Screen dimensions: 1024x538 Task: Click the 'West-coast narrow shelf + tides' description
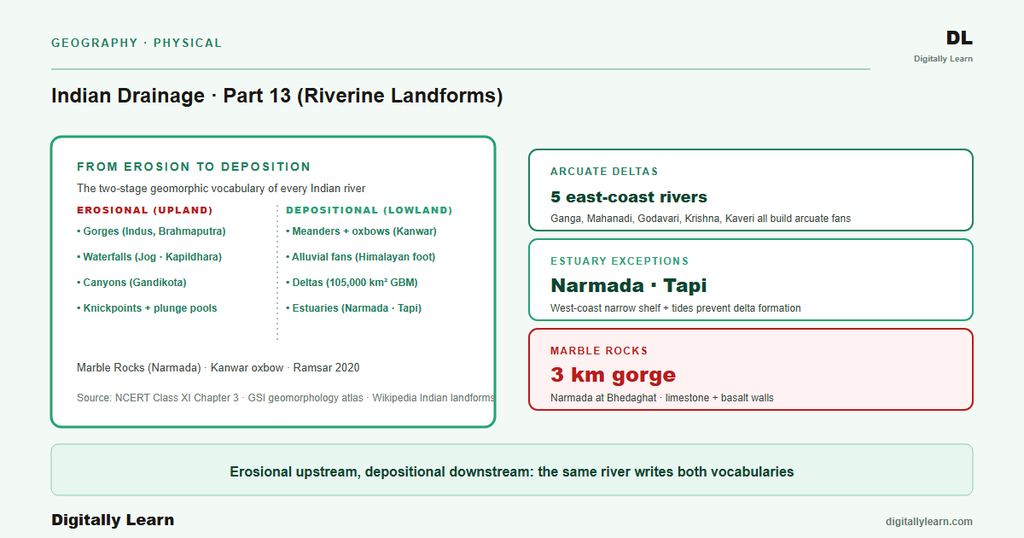(675, 308)
